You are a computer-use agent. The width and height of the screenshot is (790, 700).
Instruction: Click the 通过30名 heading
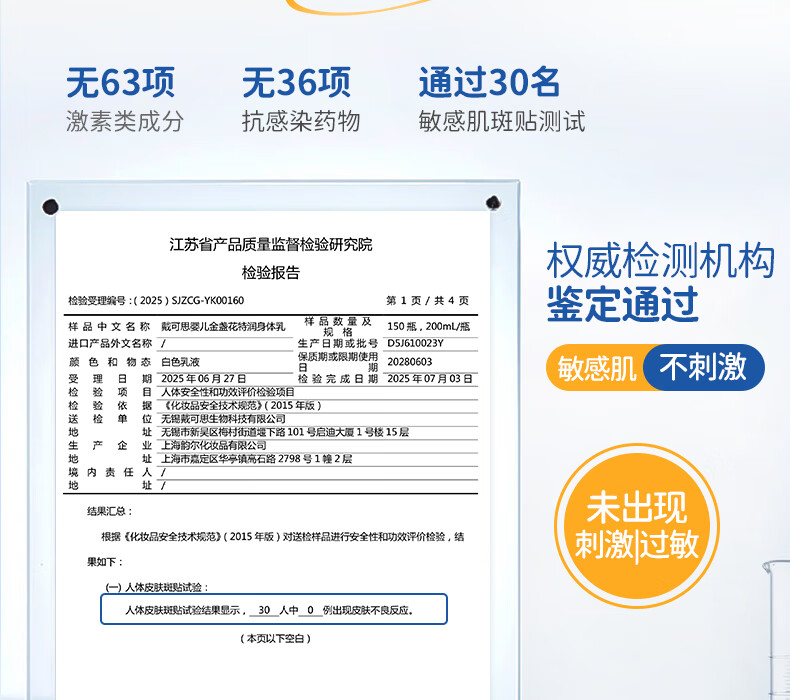pyautogui.click(x=489, y=82)
